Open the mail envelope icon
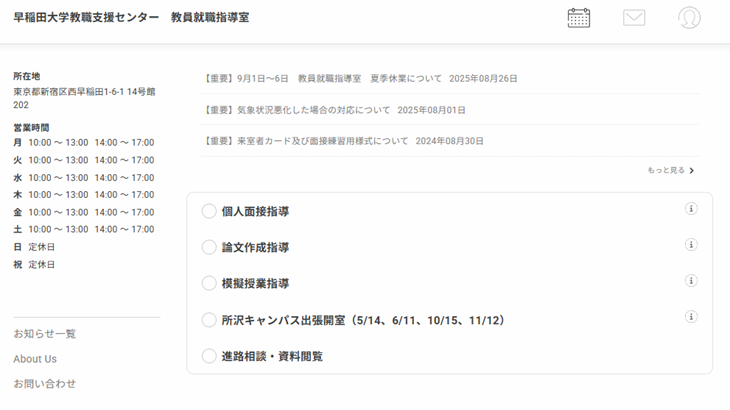 click(x=634, y=18)
